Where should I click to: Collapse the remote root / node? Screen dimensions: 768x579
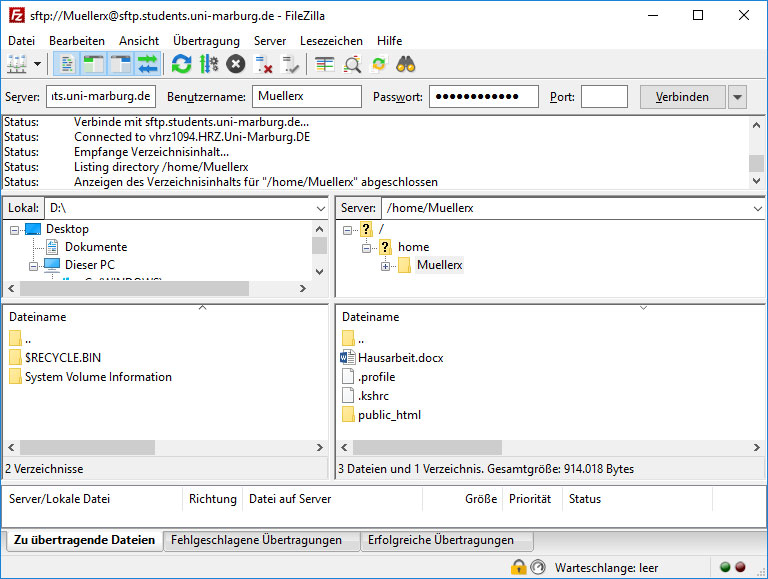point(347,230)
